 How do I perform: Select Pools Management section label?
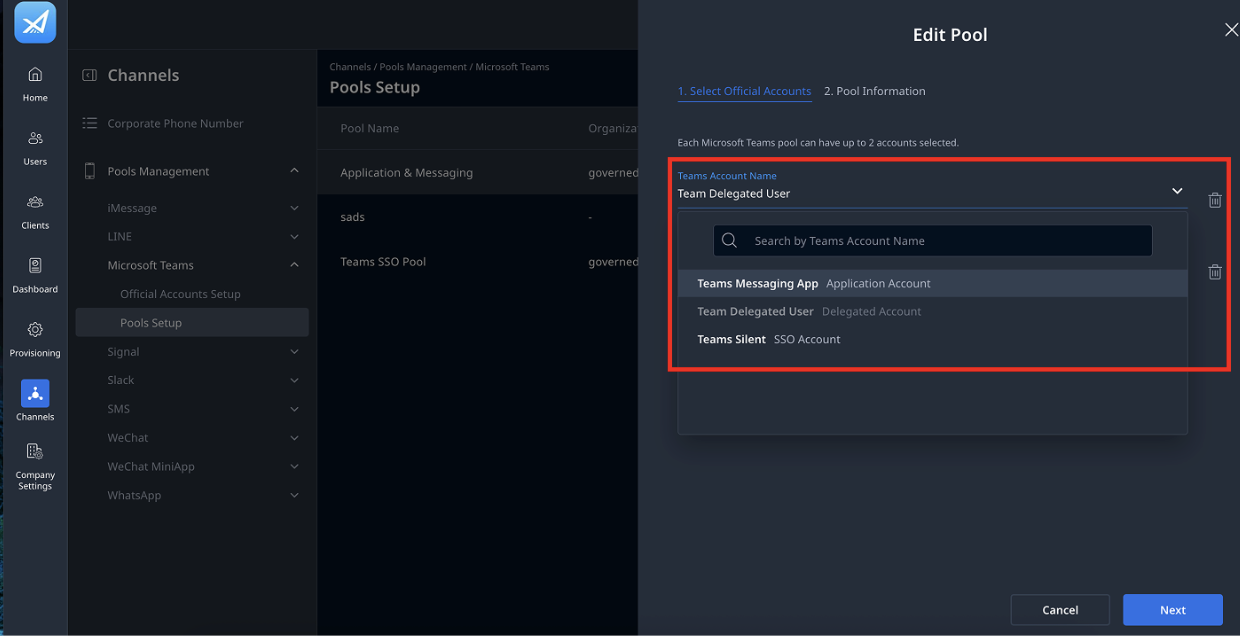[159, 171]
